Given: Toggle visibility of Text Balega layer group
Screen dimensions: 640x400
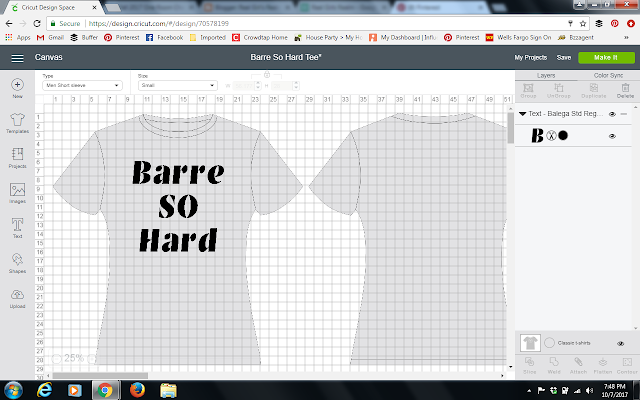Looking at the screenshot, I should coord(612,114).
